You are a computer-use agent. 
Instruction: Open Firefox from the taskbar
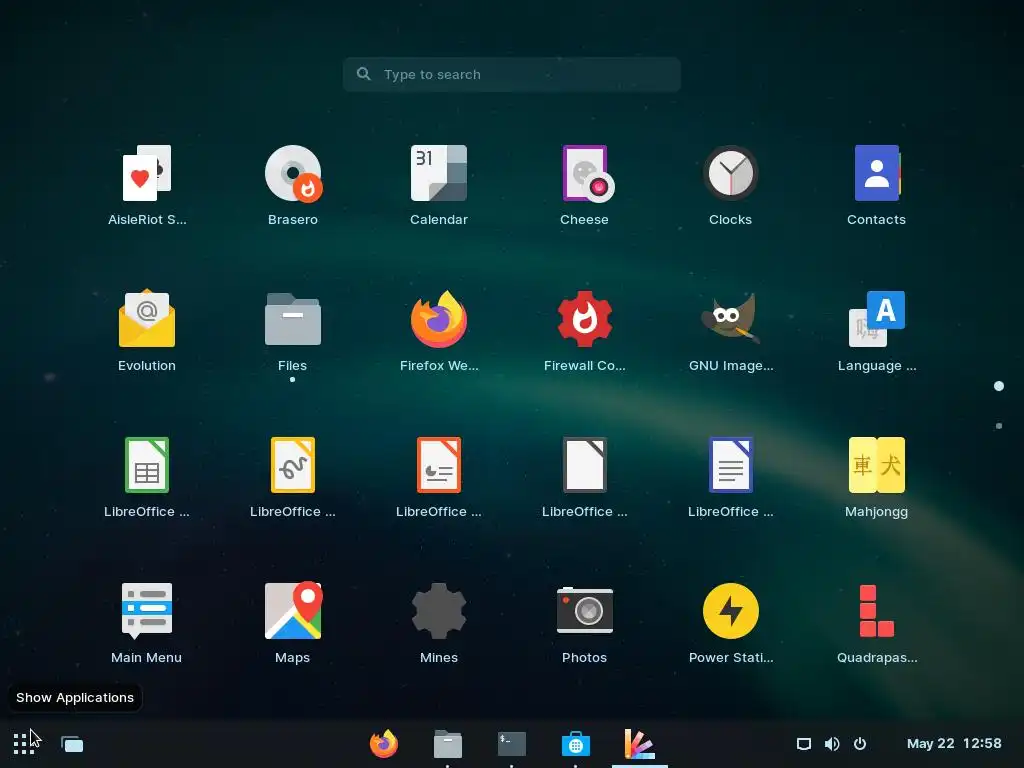coord(383,744)
